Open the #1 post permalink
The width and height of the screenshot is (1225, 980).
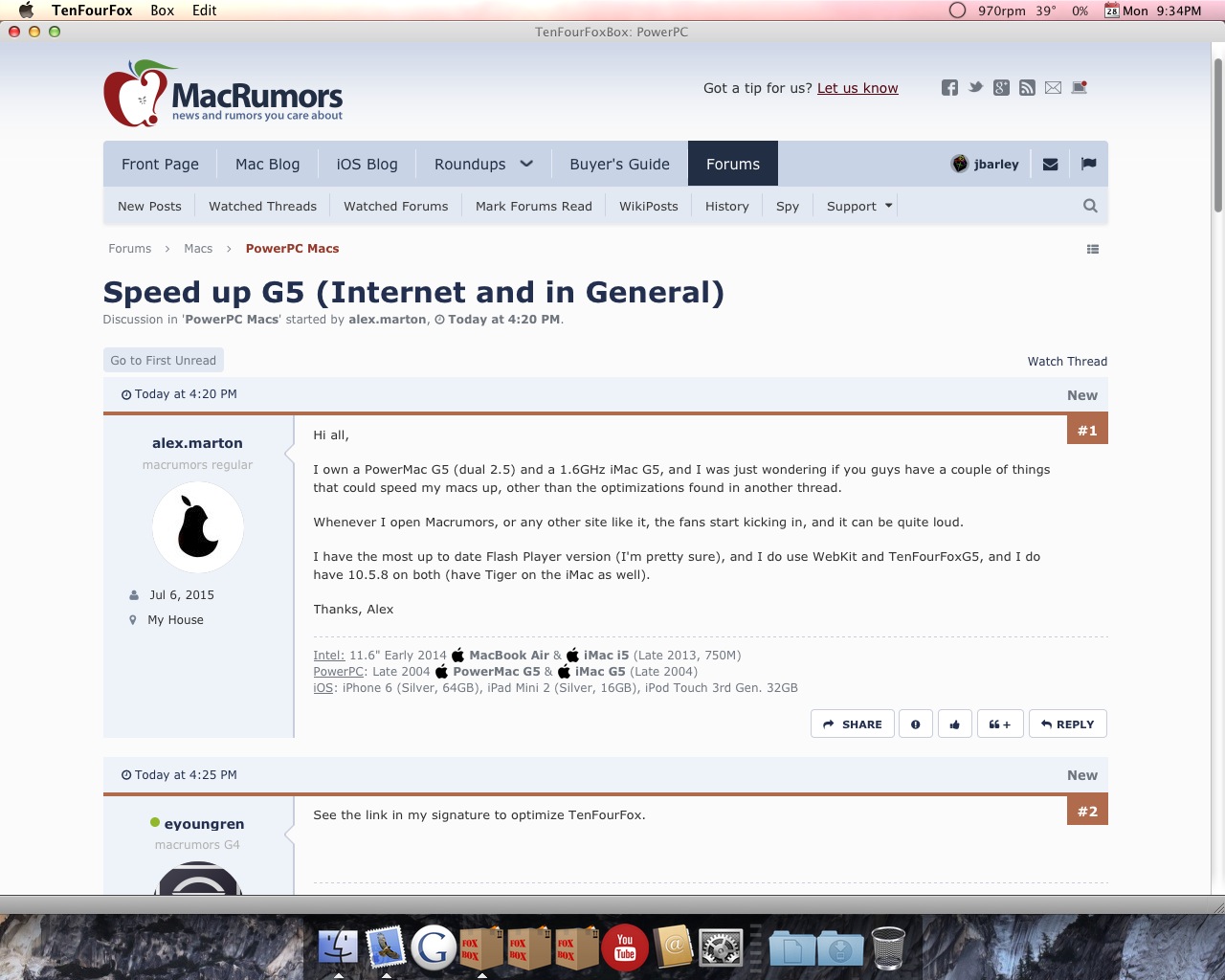pyautogui.click(x=1087, y=431)
